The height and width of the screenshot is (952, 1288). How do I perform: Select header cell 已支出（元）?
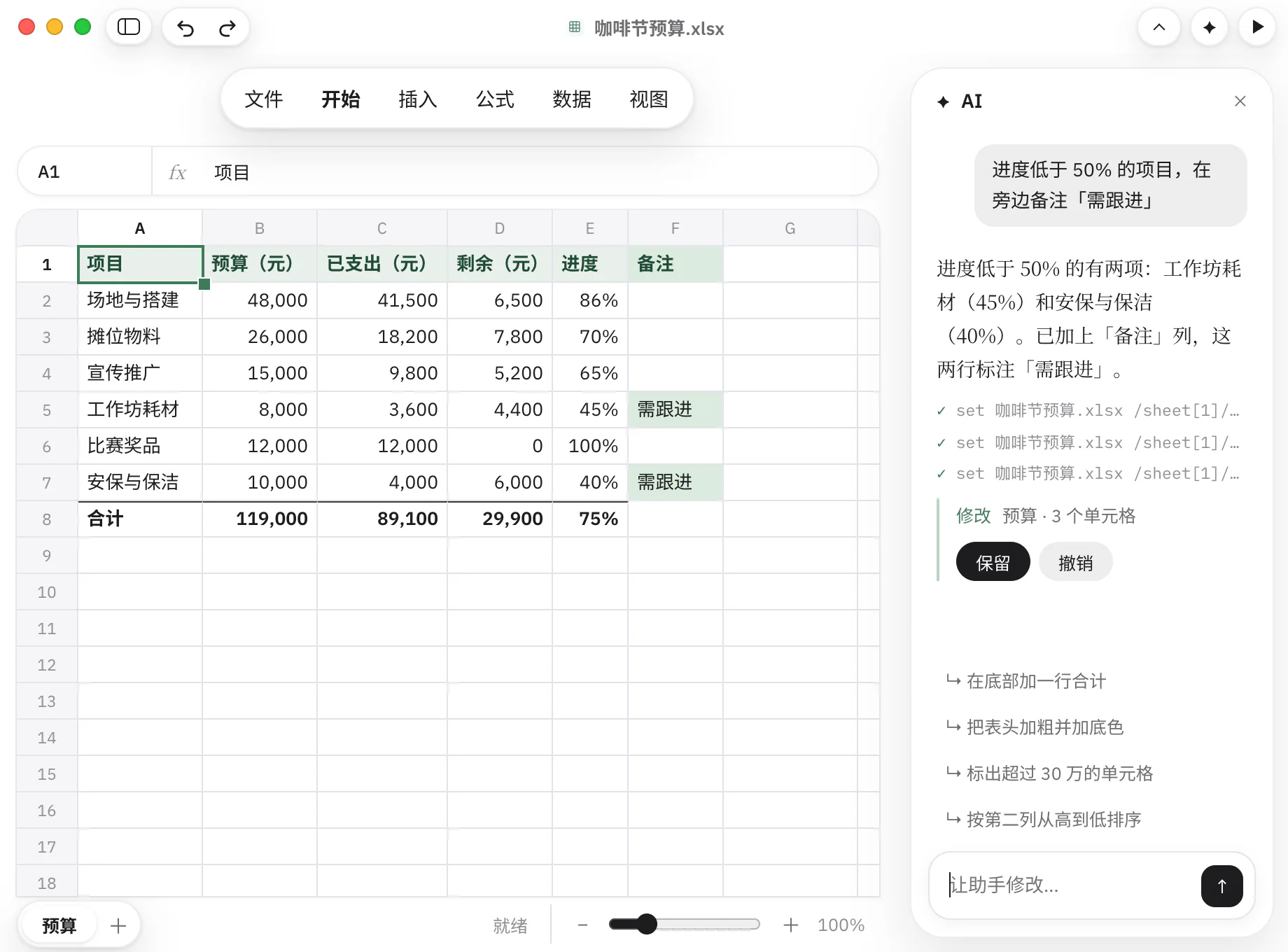coord(382,264)
